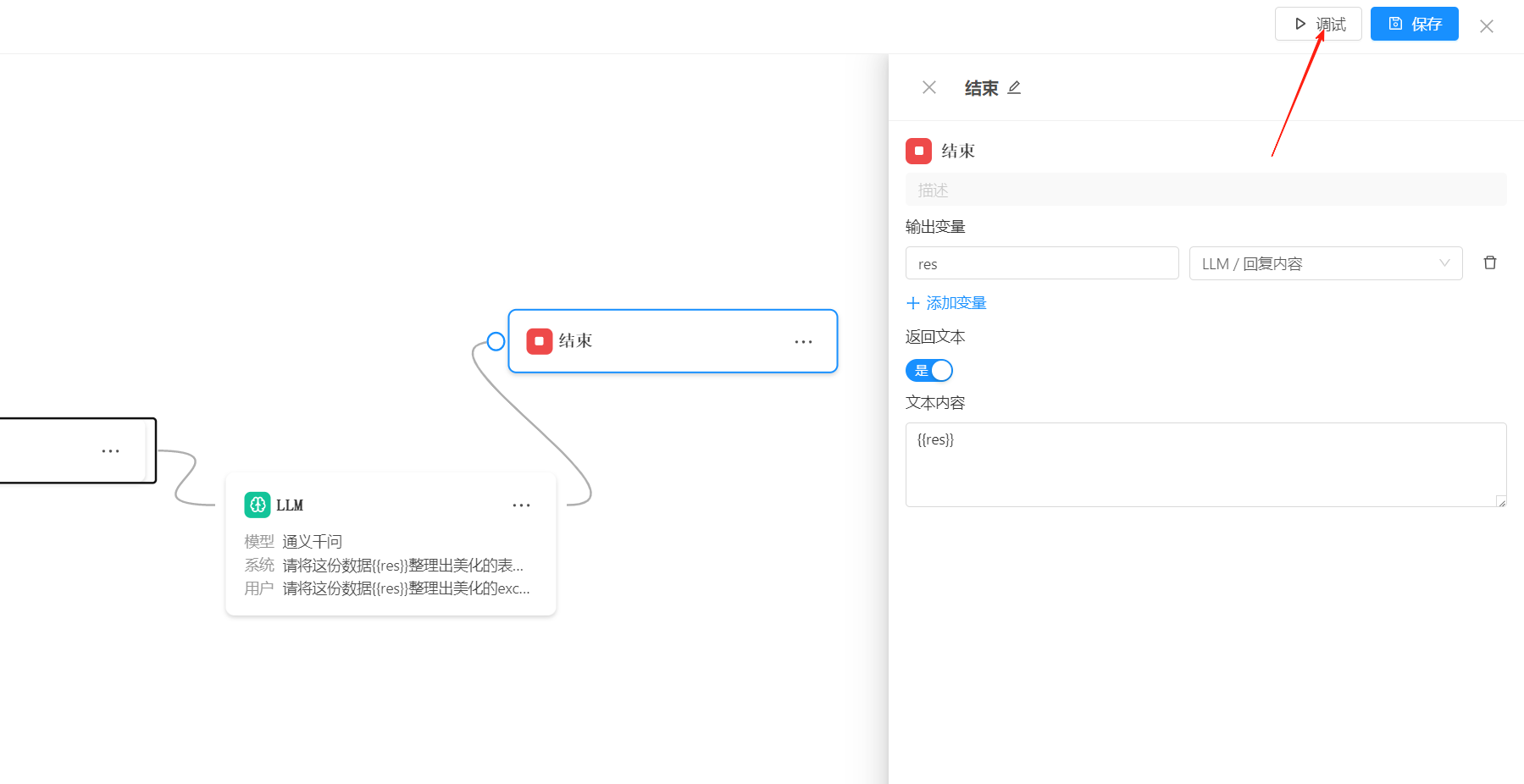Click the 结束 node input connector circle

pyautogui.click(x=496, y=341)
